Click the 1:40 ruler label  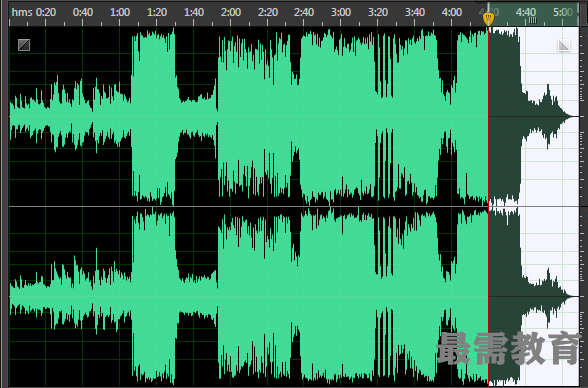194,12
